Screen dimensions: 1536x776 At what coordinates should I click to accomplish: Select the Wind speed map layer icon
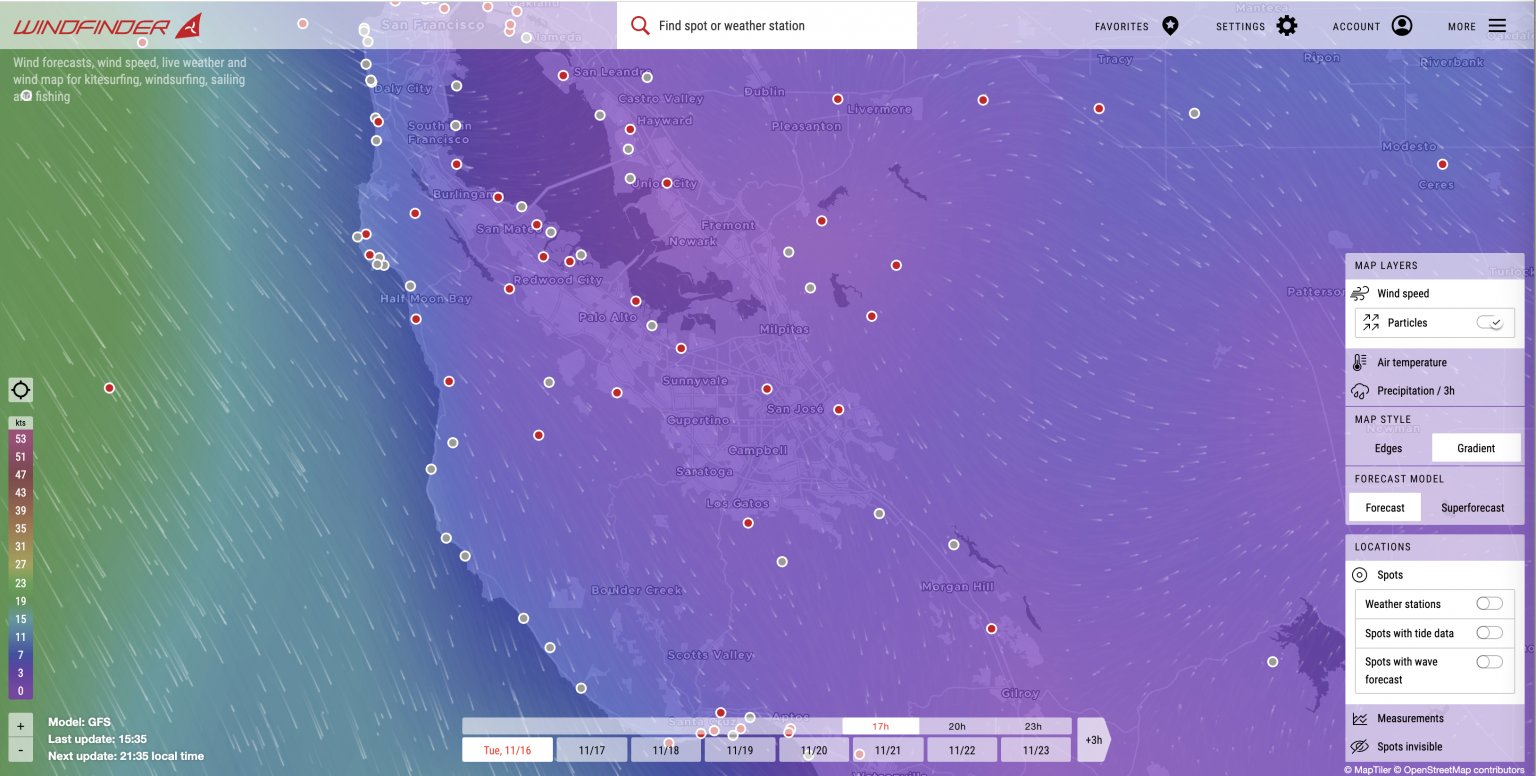(x=1360, y=293)
